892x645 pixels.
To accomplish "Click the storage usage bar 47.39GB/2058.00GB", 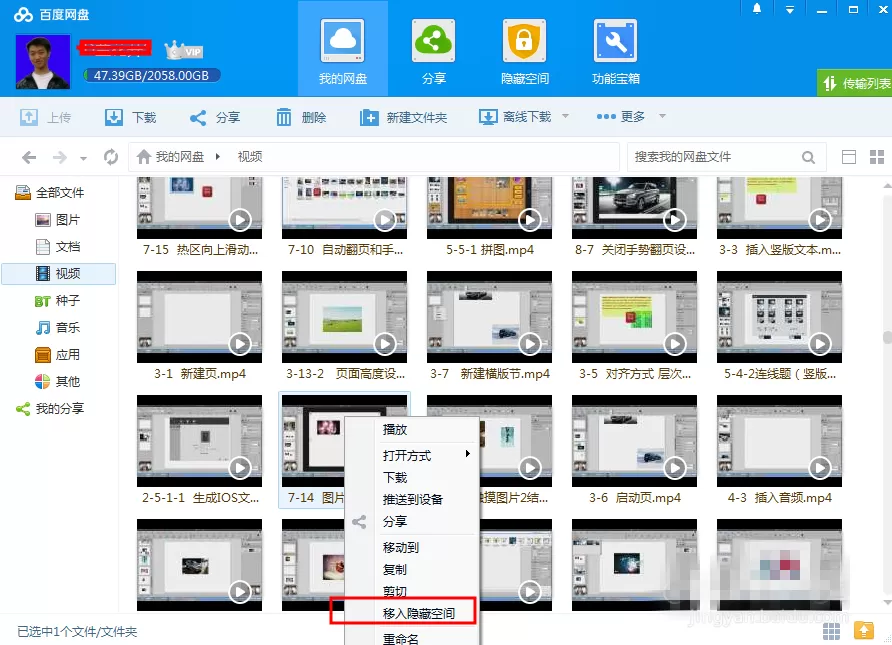I will coord(151,75).
